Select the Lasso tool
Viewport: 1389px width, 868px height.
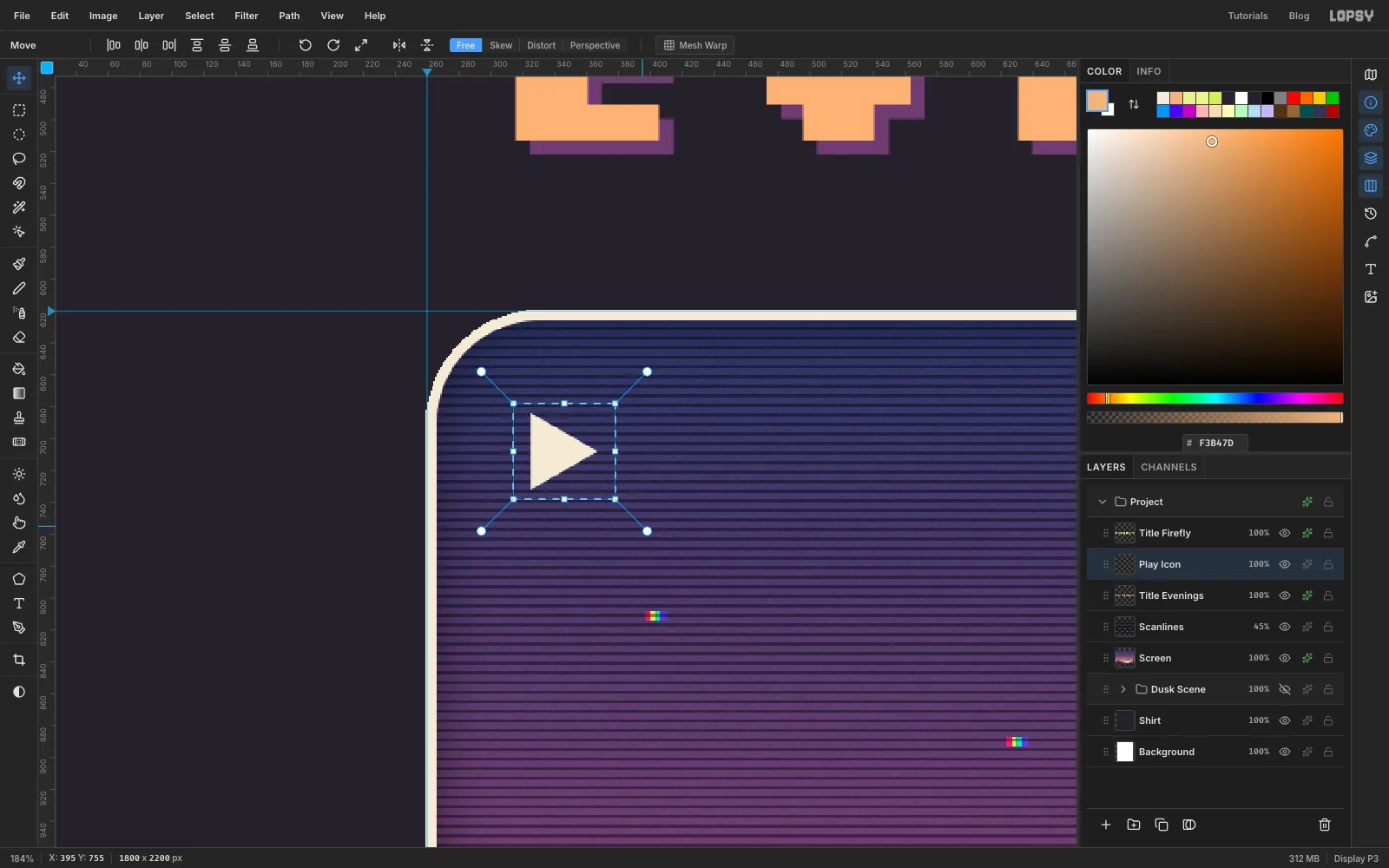pyautogui.click(x=19, y=159)
